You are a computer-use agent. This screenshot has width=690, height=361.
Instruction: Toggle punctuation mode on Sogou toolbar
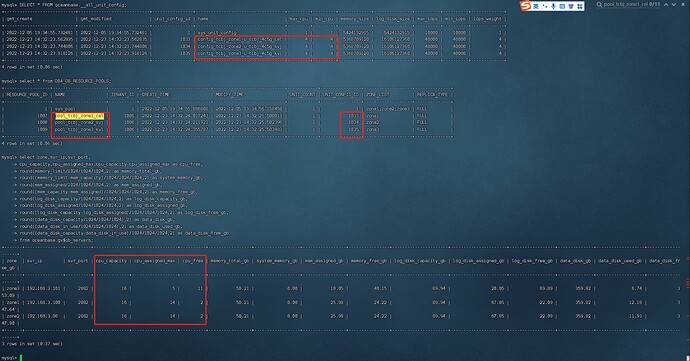(x=545, y=6)
